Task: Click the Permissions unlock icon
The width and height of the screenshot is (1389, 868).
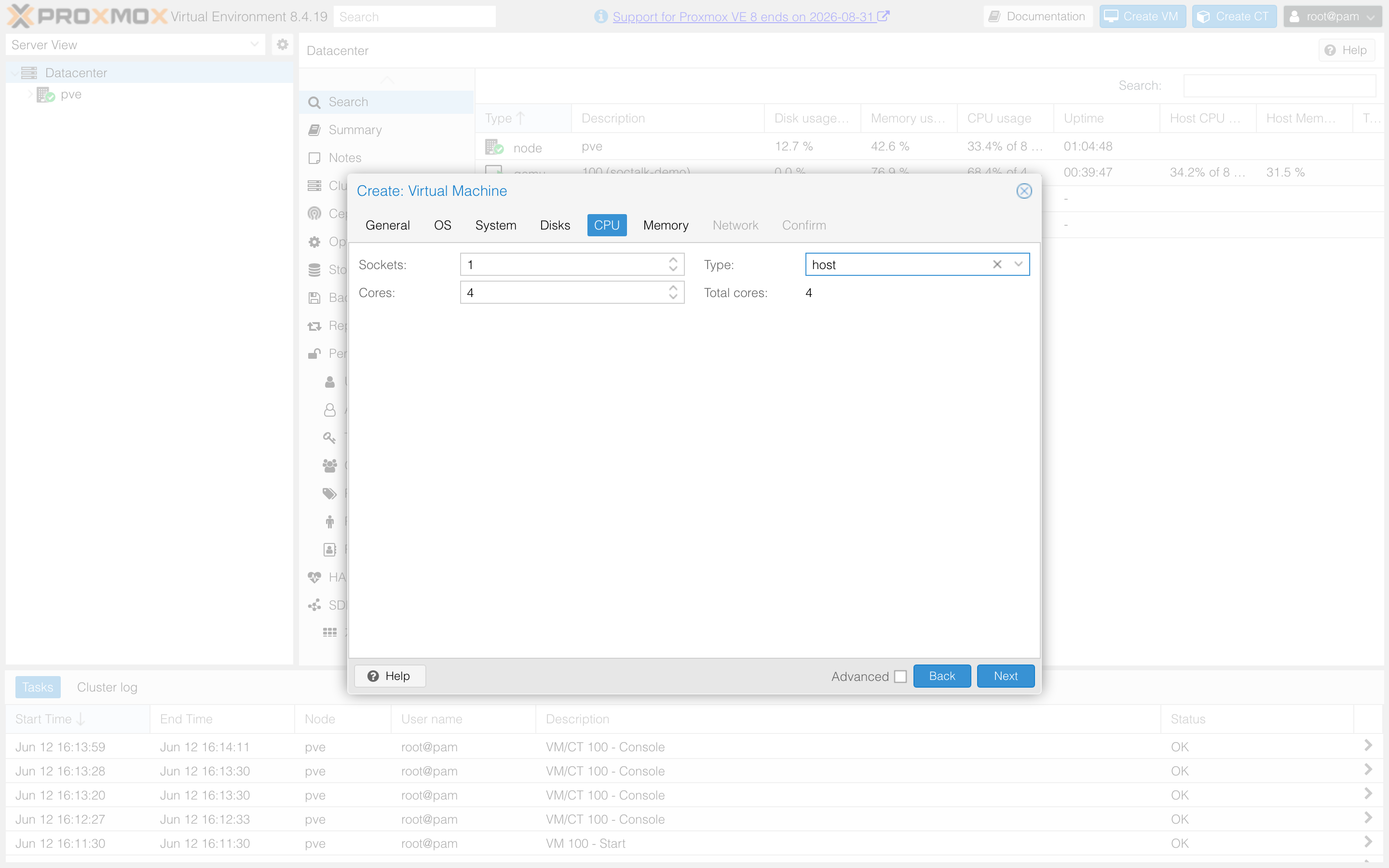Action: [314, 353]
